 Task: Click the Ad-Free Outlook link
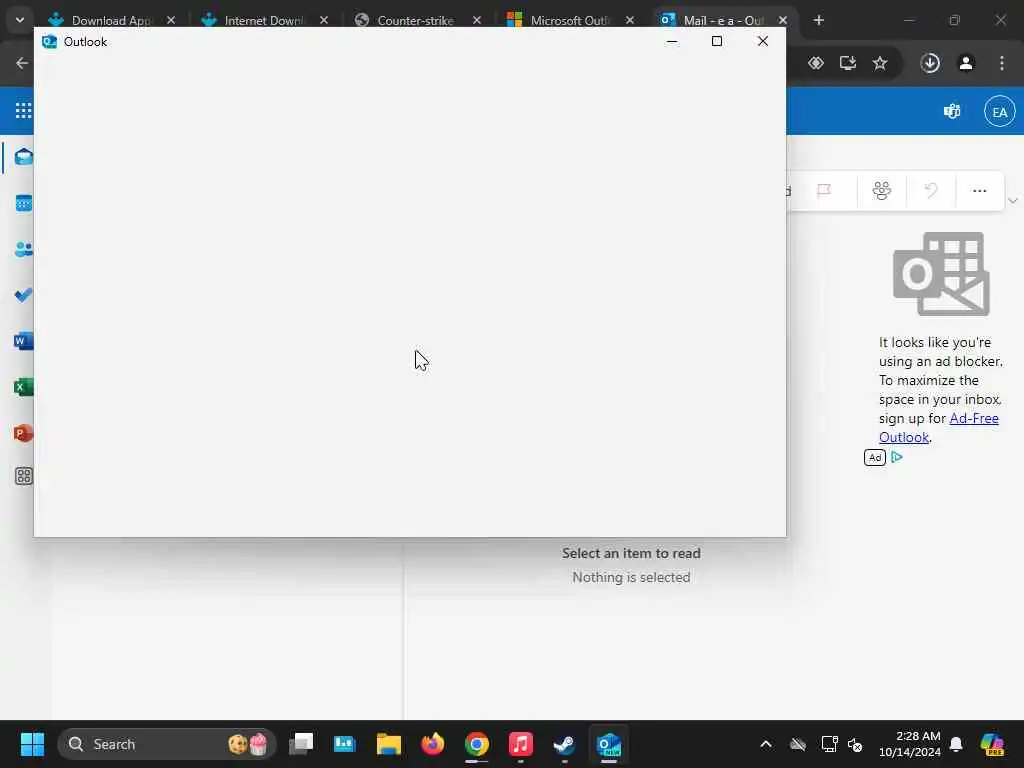[938, 428]
